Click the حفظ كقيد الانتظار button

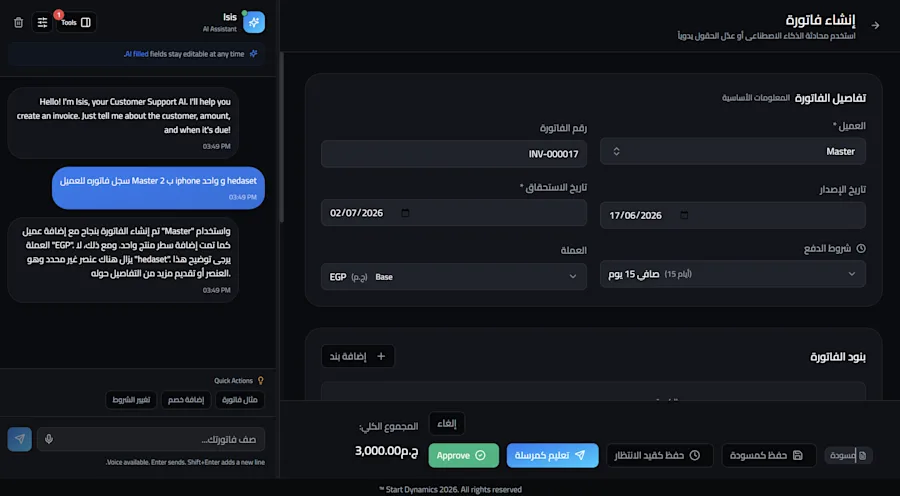pyautogui.click(x=660, y=455)
